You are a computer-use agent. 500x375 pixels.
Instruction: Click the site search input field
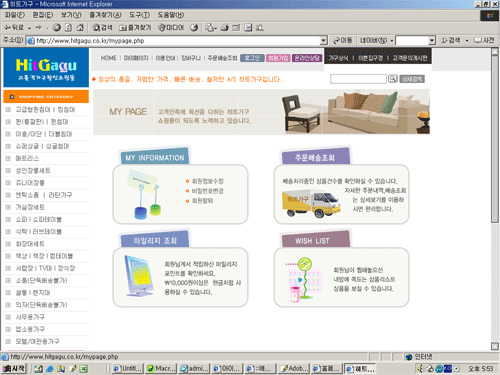pos(358,79)
